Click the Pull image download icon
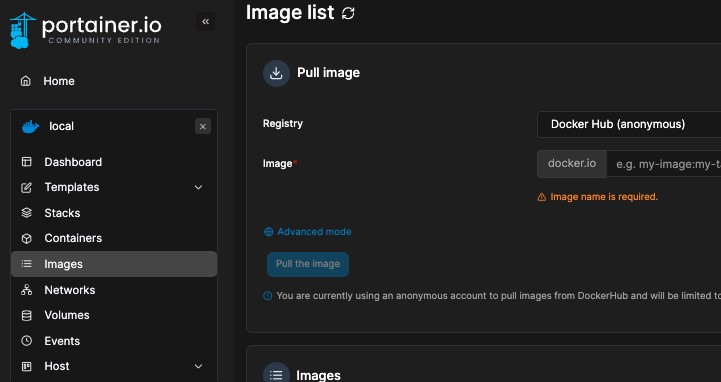This screenshot has height=382, width=721. coord(276,73)
